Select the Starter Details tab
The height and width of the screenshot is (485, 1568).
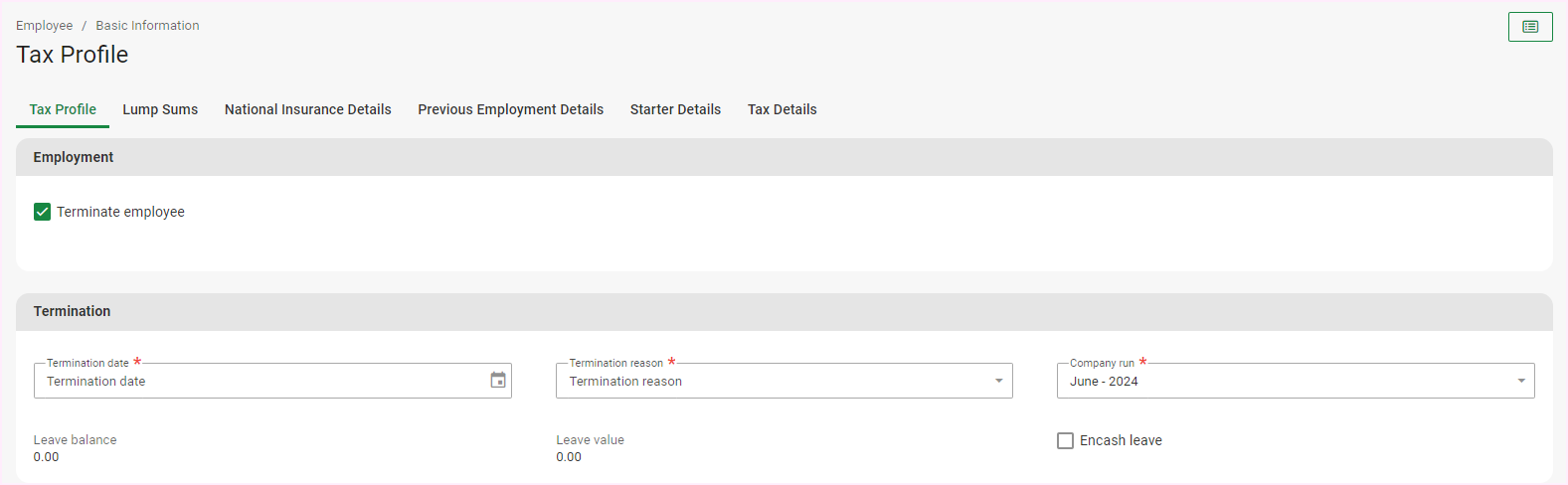tap(675, 109)
